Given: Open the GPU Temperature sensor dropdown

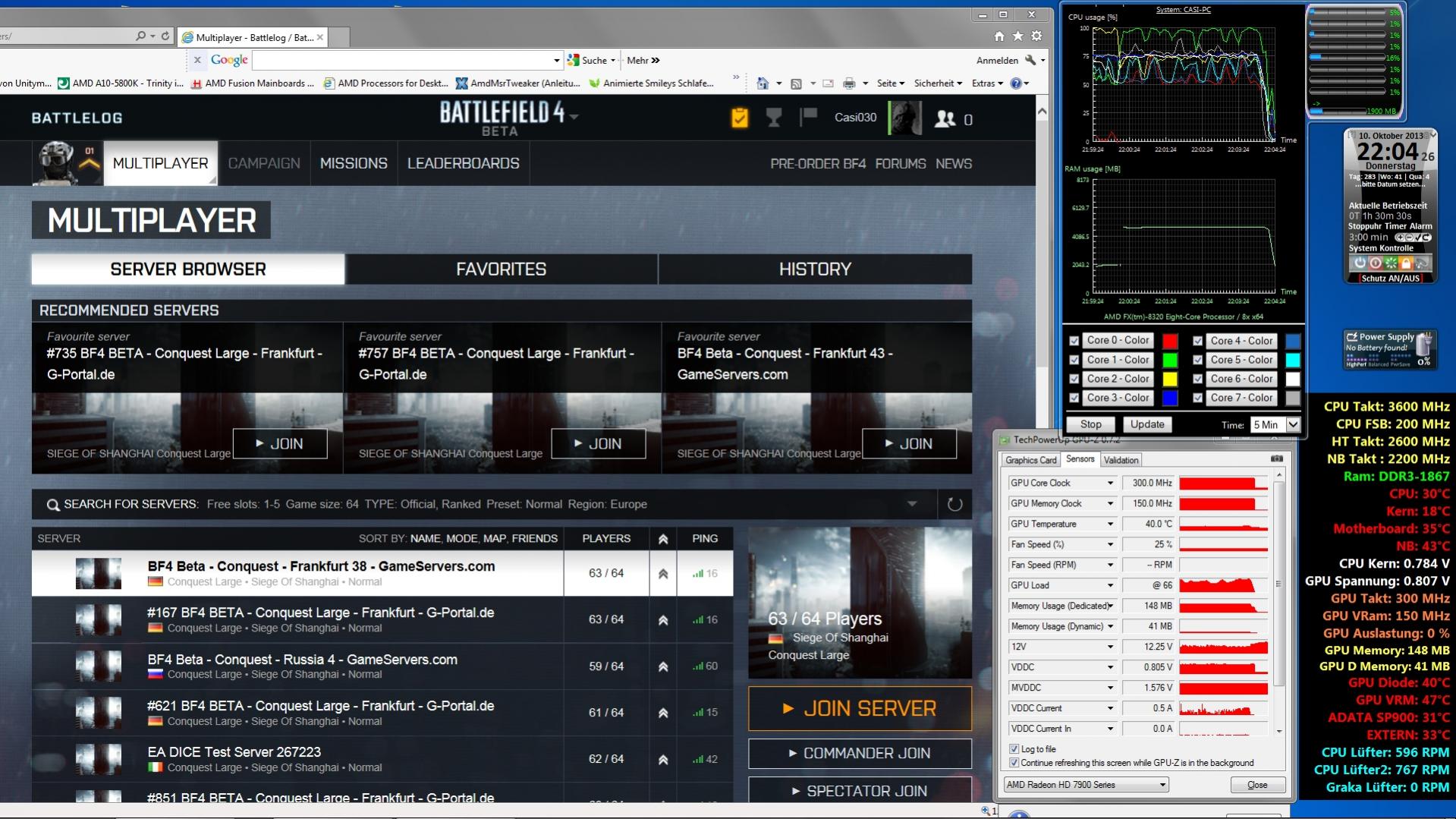Looking at the screenshot, I should pyautogui.click(x=1110, y=524).
